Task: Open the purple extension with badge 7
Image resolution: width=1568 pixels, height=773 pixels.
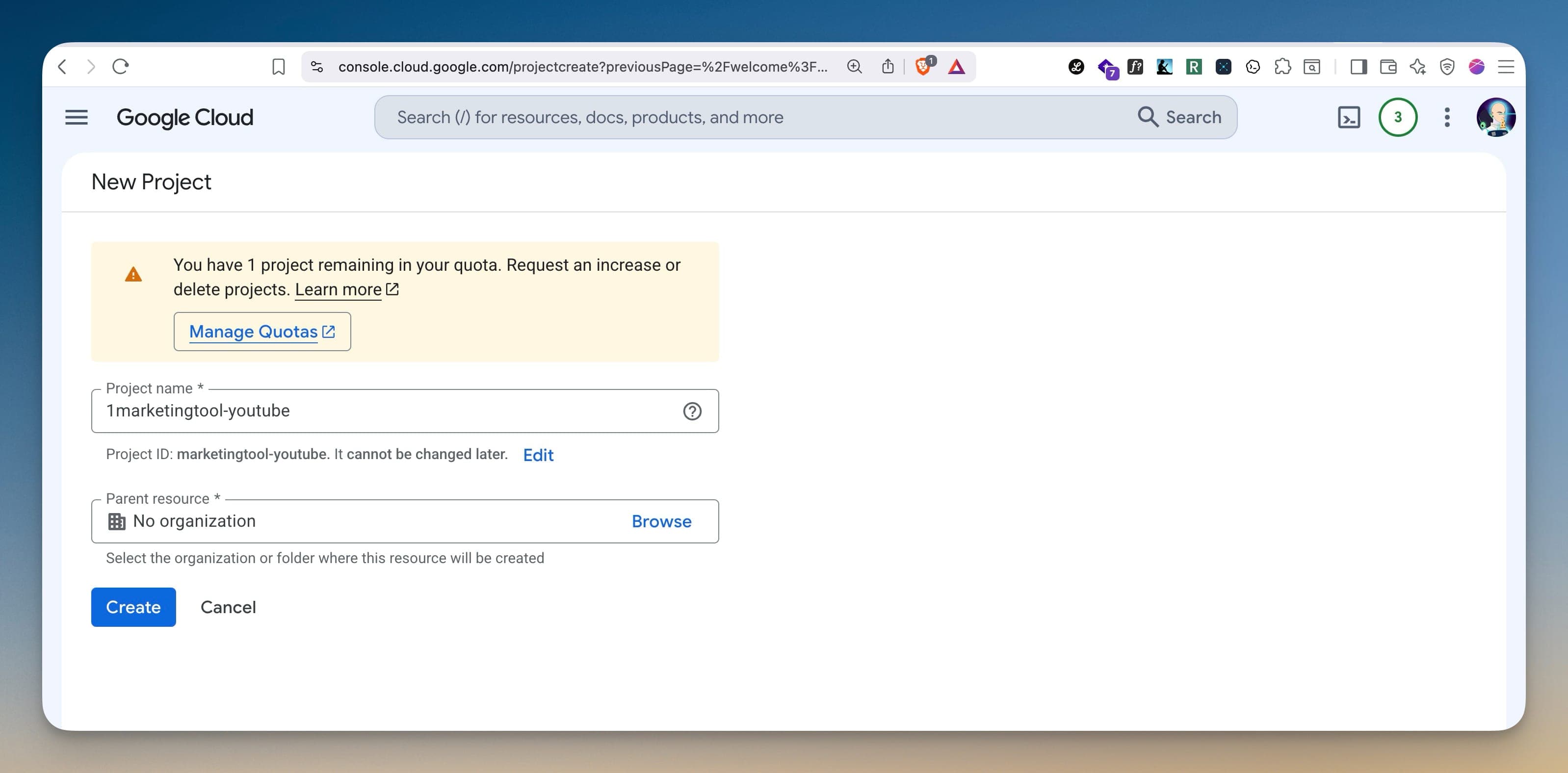Action: [1107, 68]
